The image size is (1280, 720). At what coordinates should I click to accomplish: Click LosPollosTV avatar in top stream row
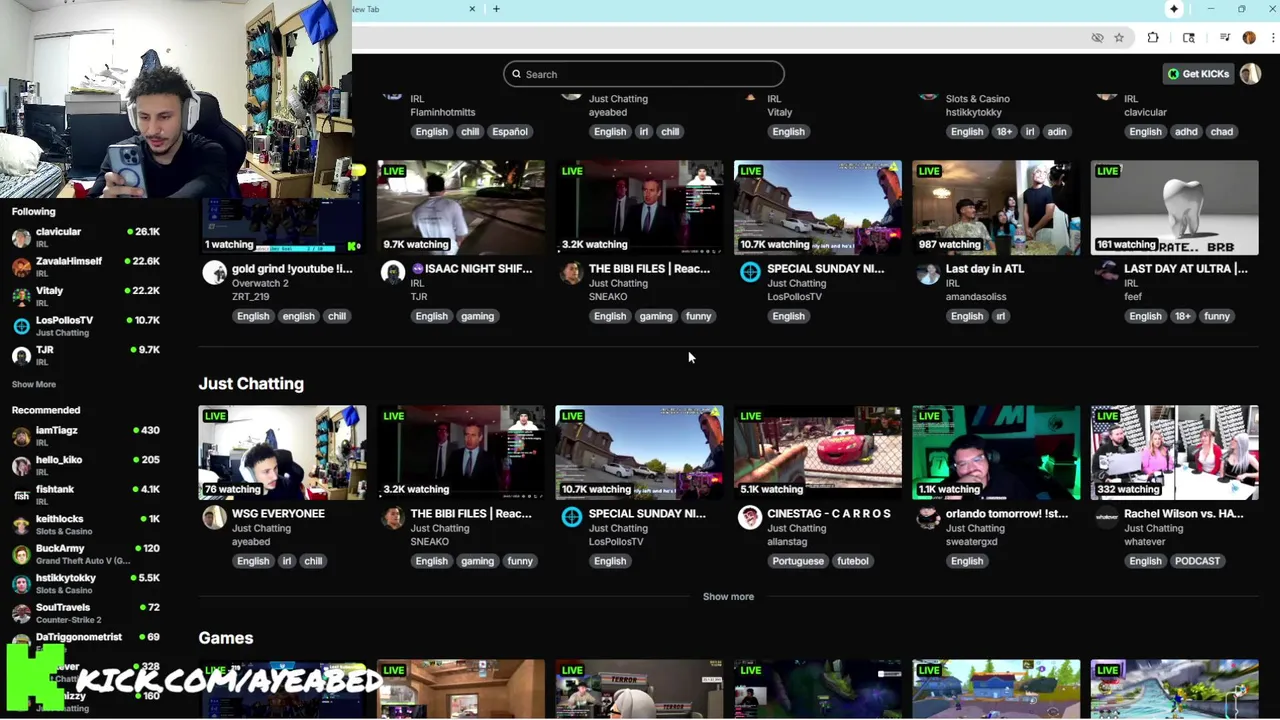click(x=750, y=272)
